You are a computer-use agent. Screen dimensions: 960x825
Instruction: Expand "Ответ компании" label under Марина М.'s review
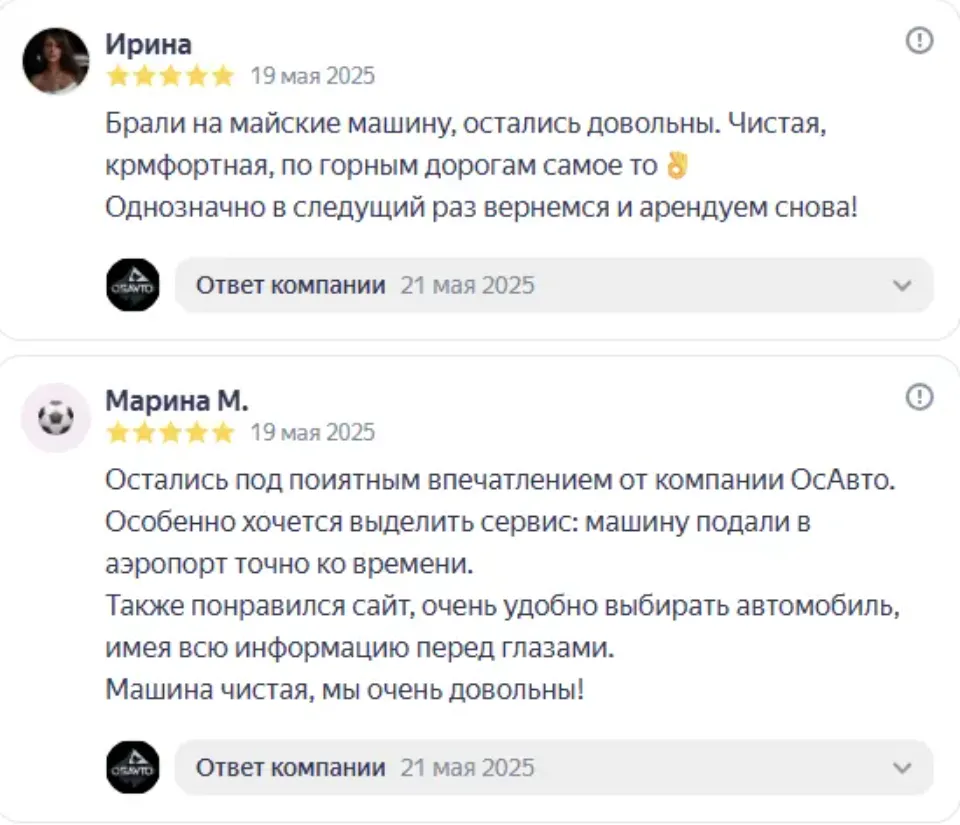[290, 768]
